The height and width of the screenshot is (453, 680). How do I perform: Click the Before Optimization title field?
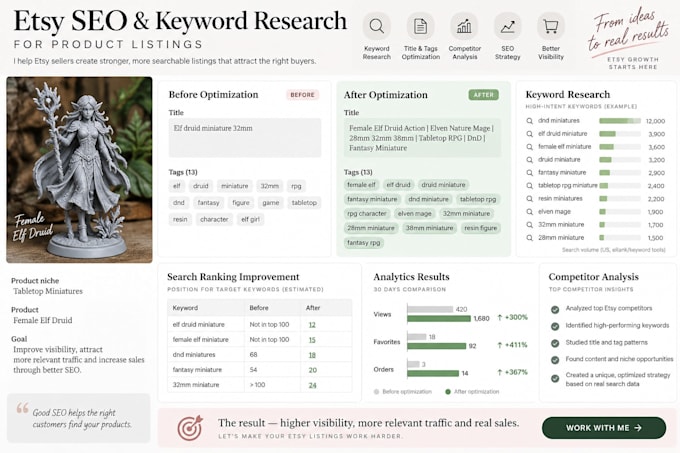coord(245,138)
